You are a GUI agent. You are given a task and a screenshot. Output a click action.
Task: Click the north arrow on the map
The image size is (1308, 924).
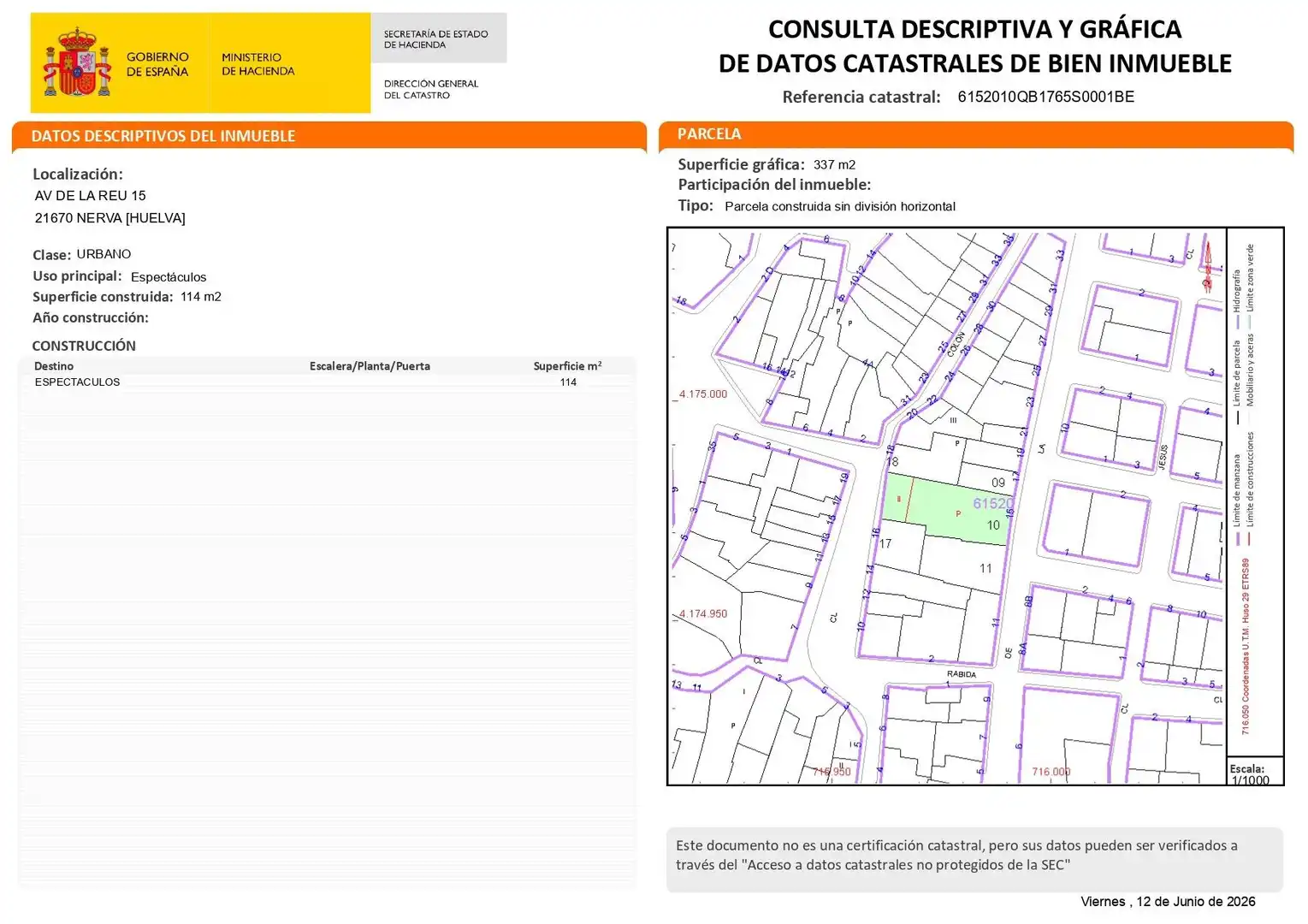[x=1208, y=266]
